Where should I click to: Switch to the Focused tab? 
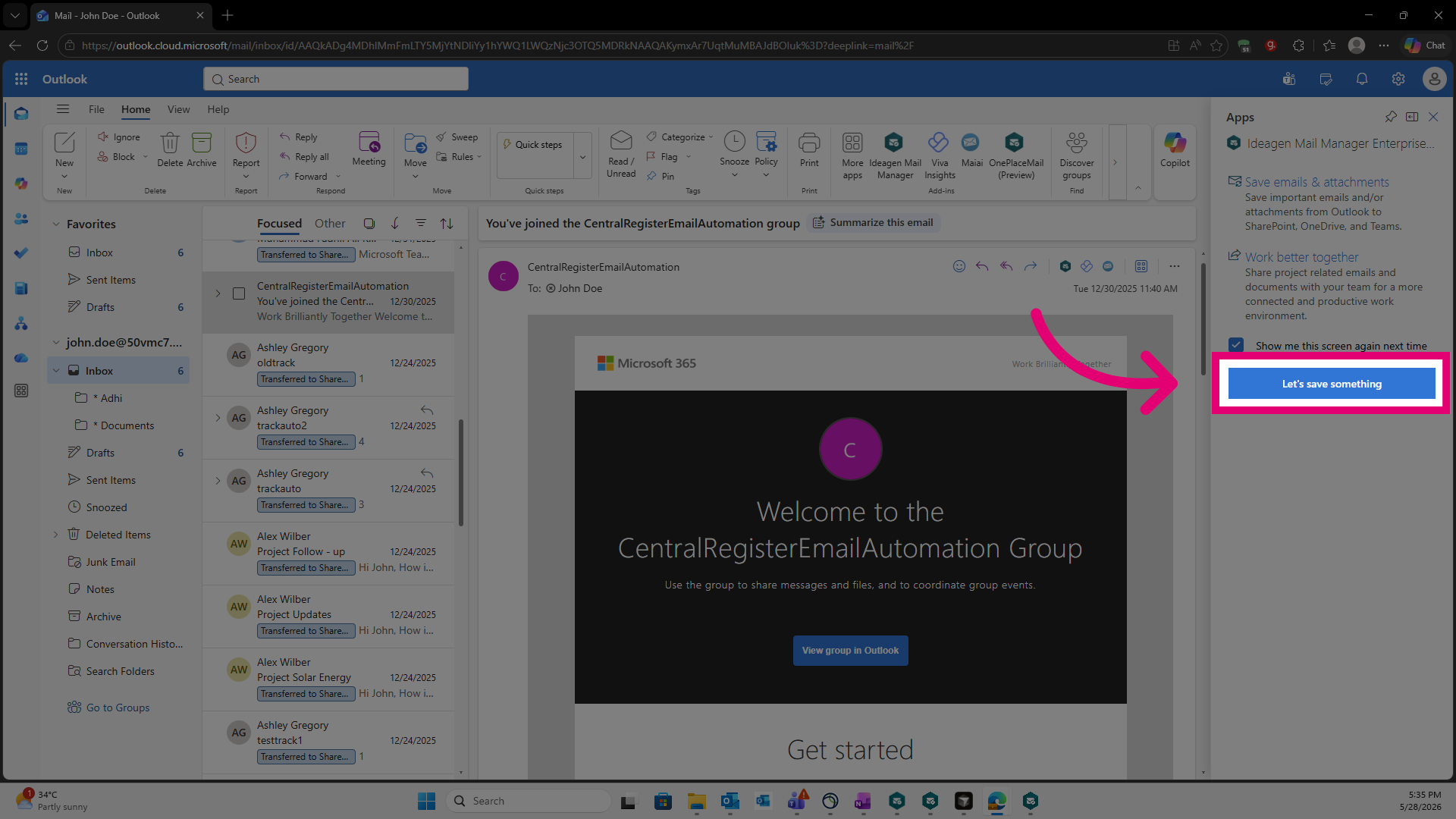point(279,224)
